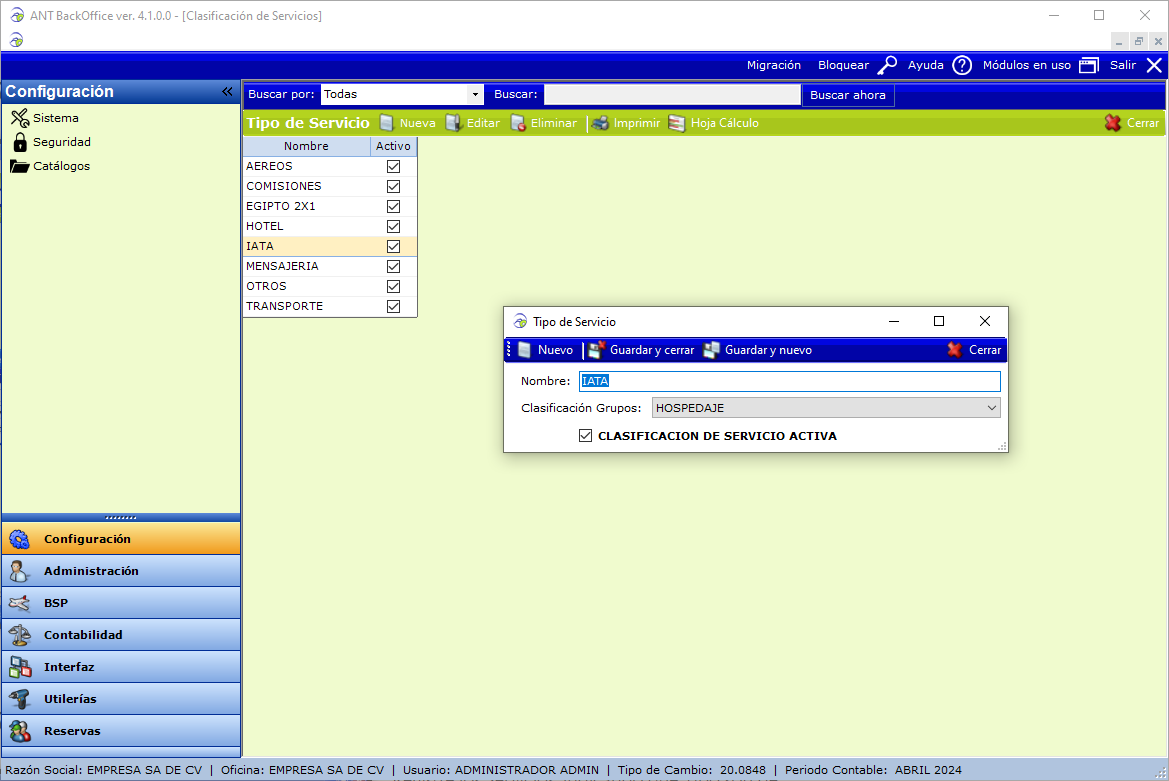Open Hoja Cálculo spreadsheet export
Screen dimensions: 1169x781
coord(713,123)
